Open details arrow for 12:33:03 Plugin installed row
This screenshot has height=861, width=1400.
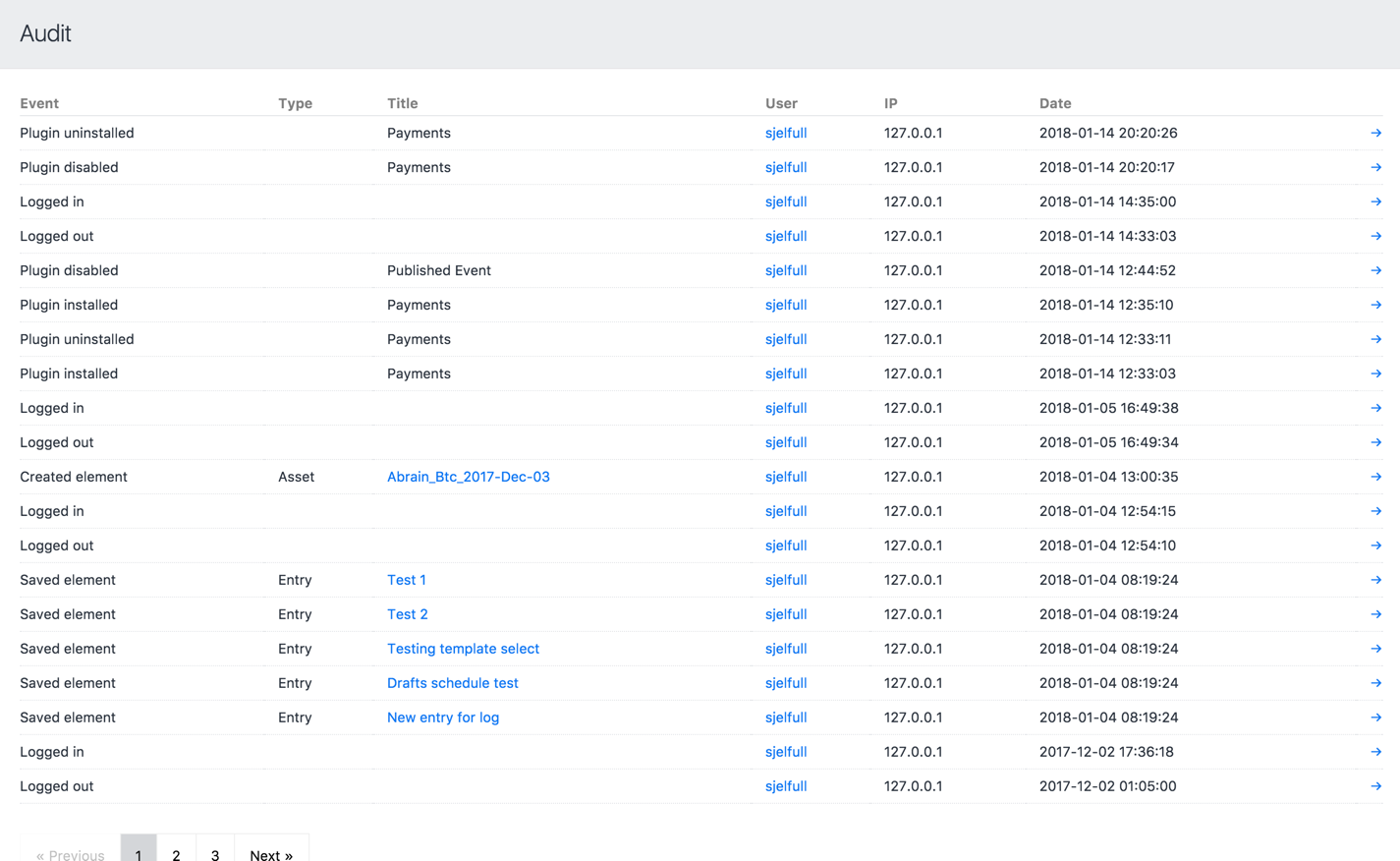[x=1375, y=373]
